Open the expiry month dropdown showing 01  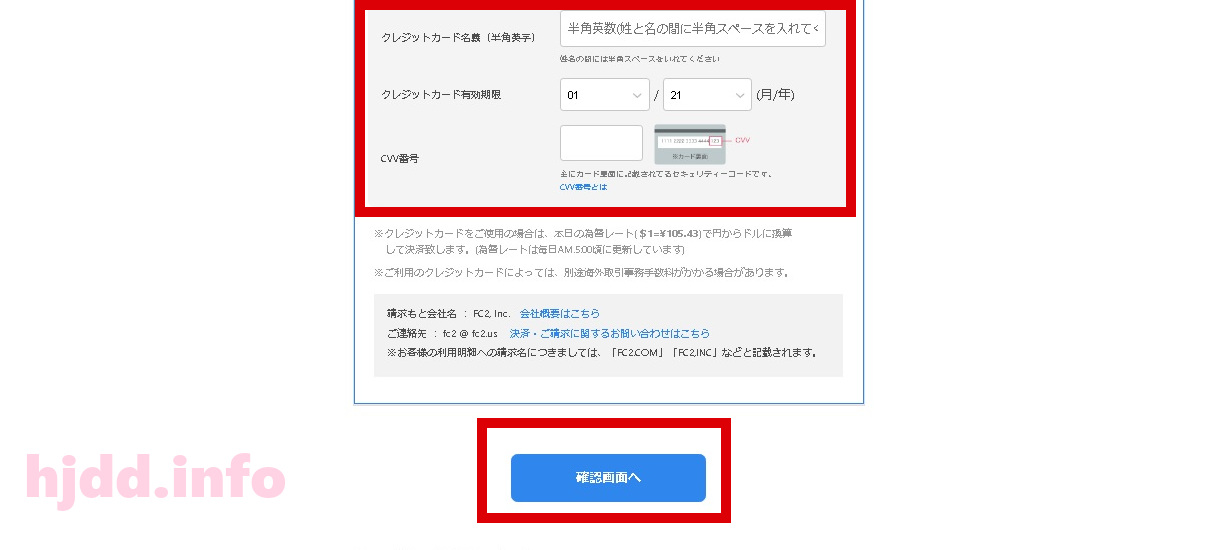(x=605, y=95)
